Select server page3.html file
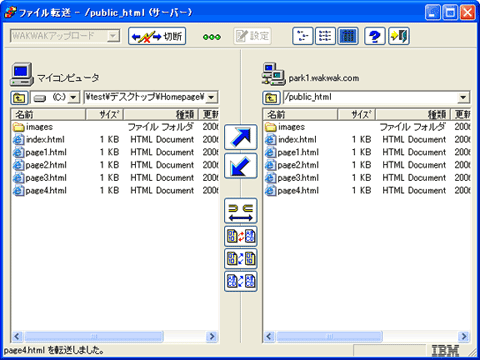 (x=292, y=178)
